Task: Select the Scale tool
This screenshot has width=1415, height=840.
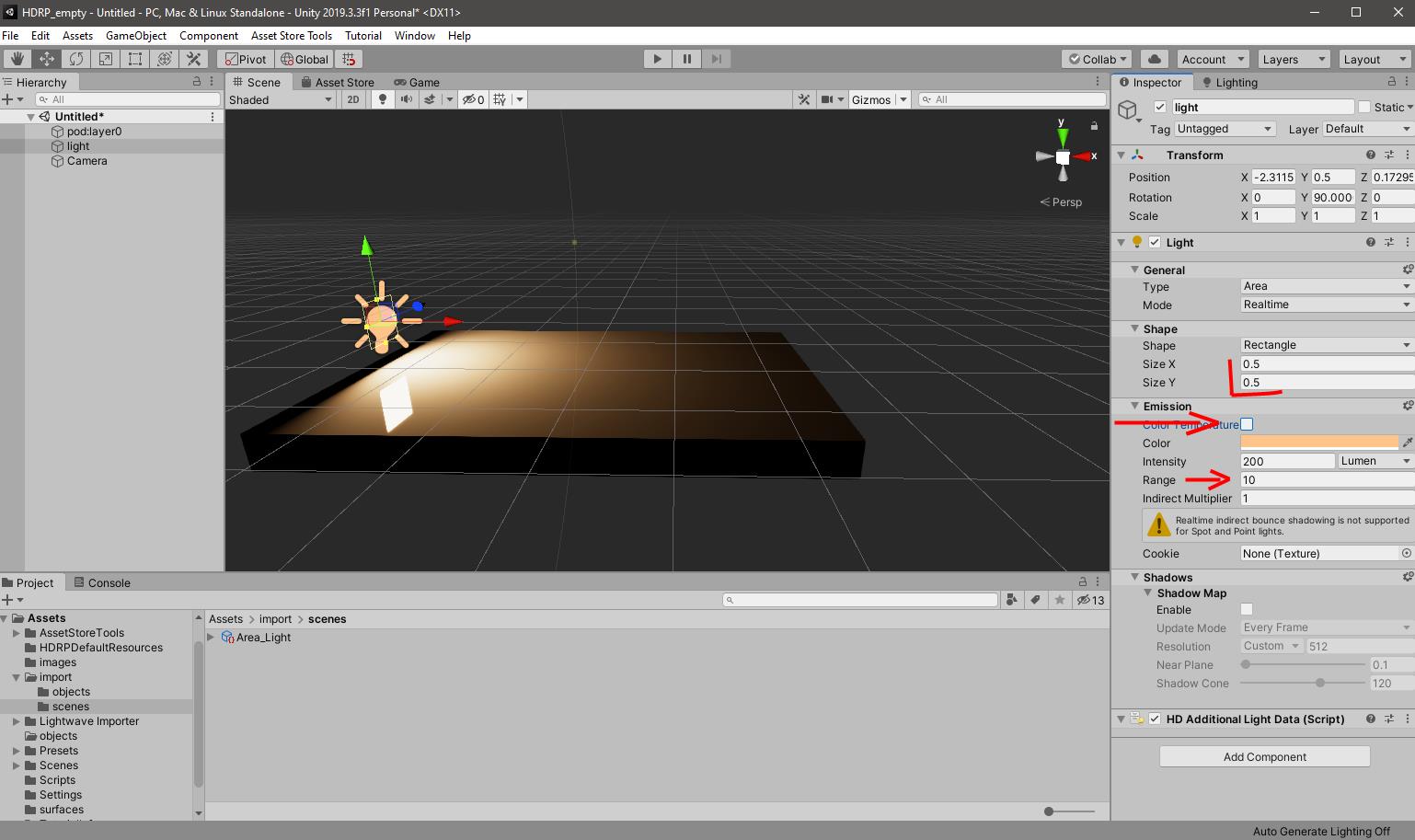Action: pos(105,59)
